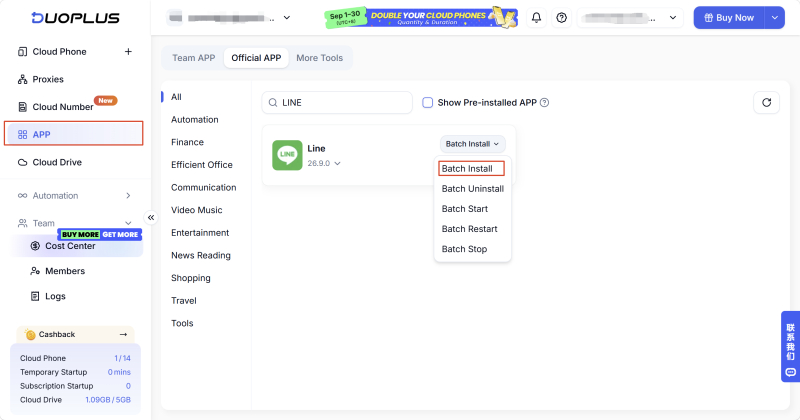Collapse the sidebar with double-arrow icon

point(151,217)
